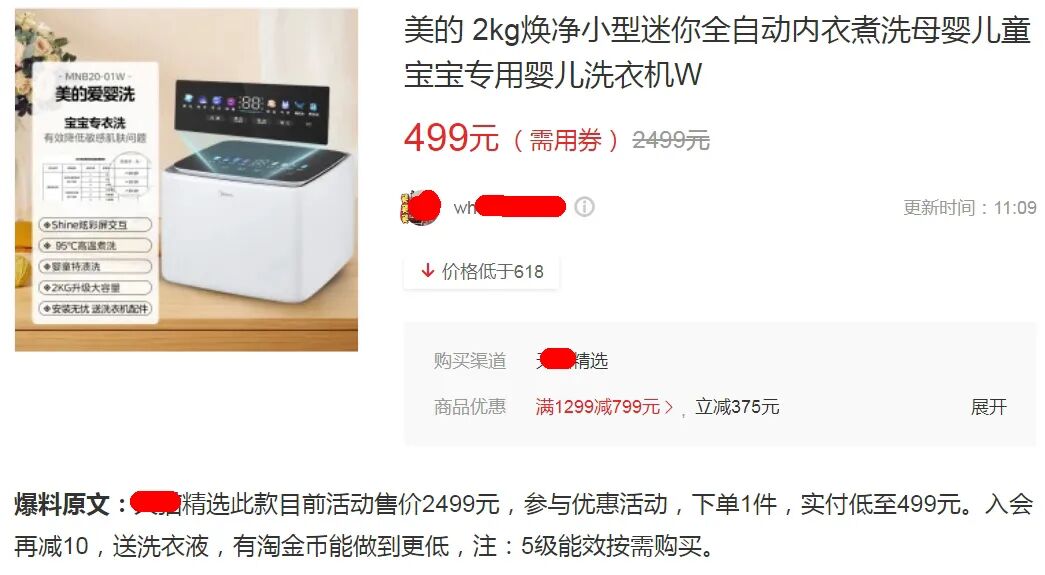Click the username starting with wh
Viewport: 1045px width, 575px height.
pos(509,207)
